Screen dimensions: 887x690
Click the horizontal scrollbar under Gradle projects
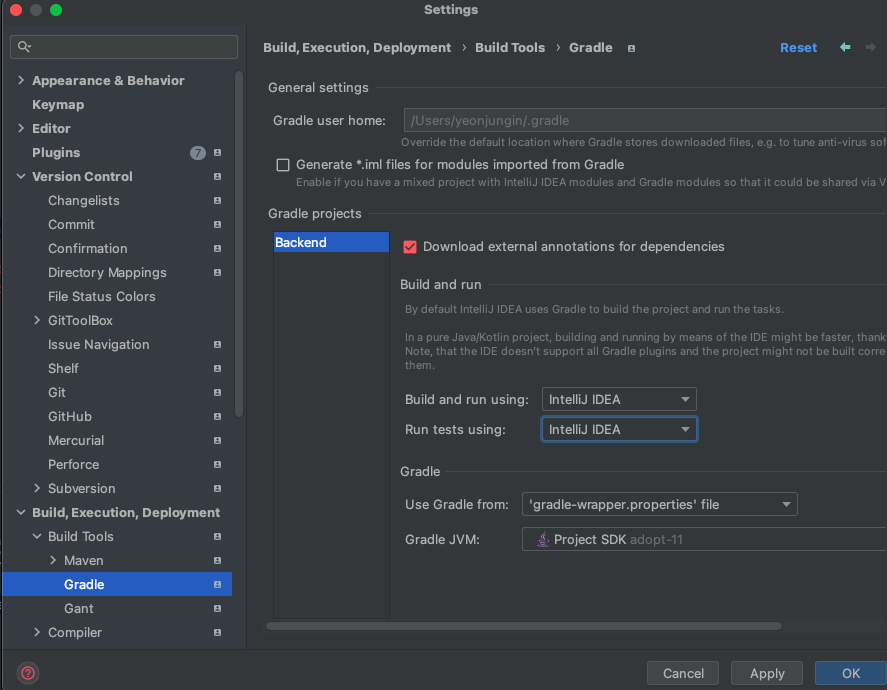point(524,626)
